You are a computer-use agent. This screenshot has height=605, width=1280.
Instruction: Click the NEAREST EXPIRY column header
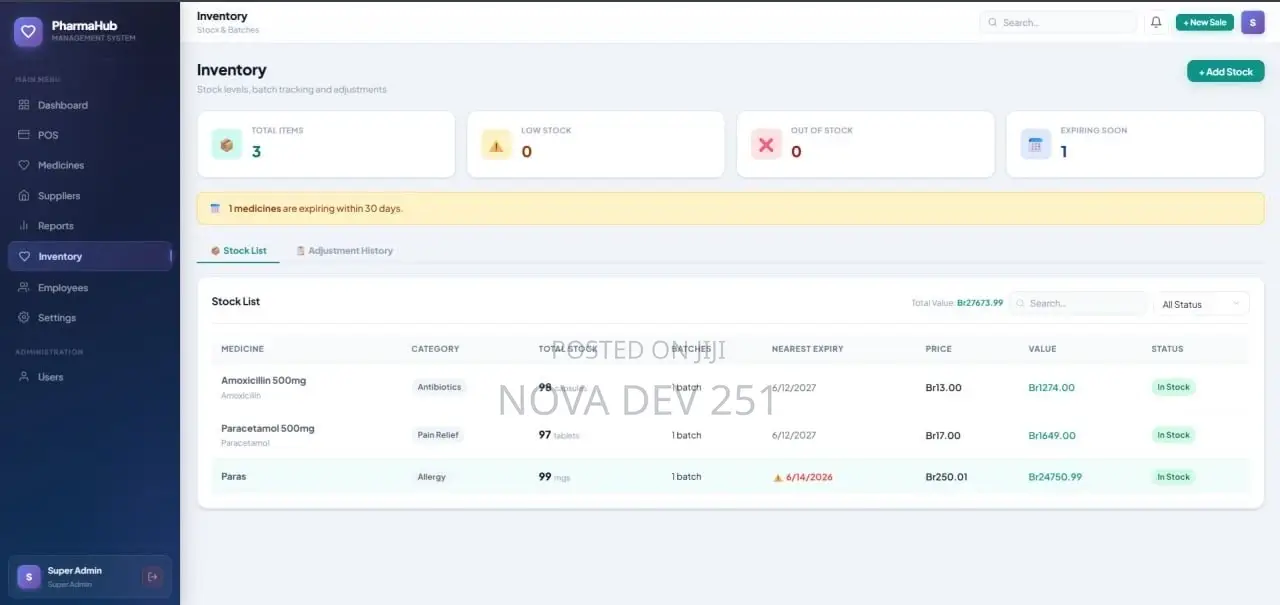[x=808, y=349]
